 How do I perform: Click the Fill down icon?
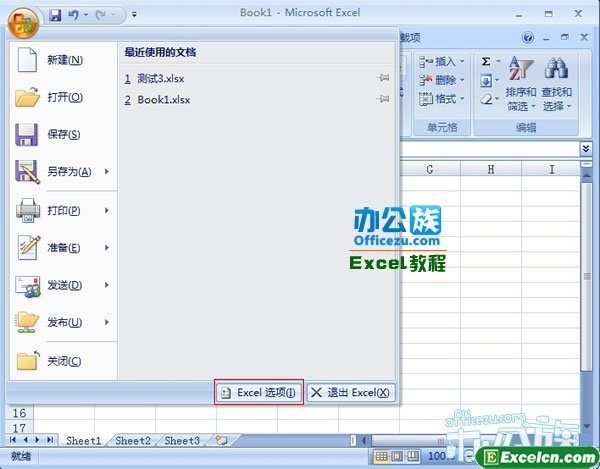486,81
